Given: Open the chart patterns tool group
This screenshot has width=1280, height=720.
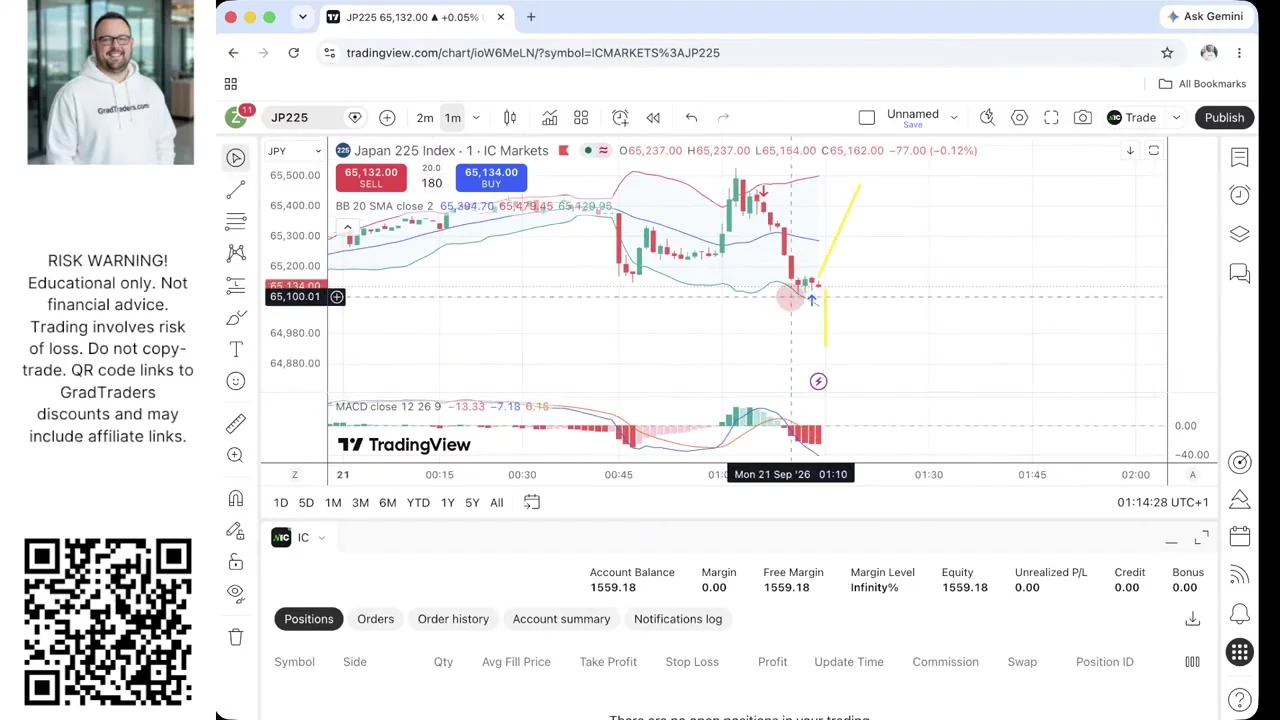Looking at the screenshot, I should [236, 253].
